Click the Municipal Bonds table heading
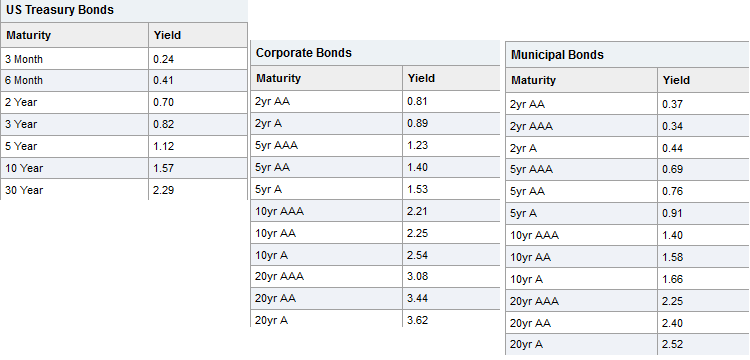Image resolution: width=750 pixels, height=360 pixels. (x=557, y=55)
